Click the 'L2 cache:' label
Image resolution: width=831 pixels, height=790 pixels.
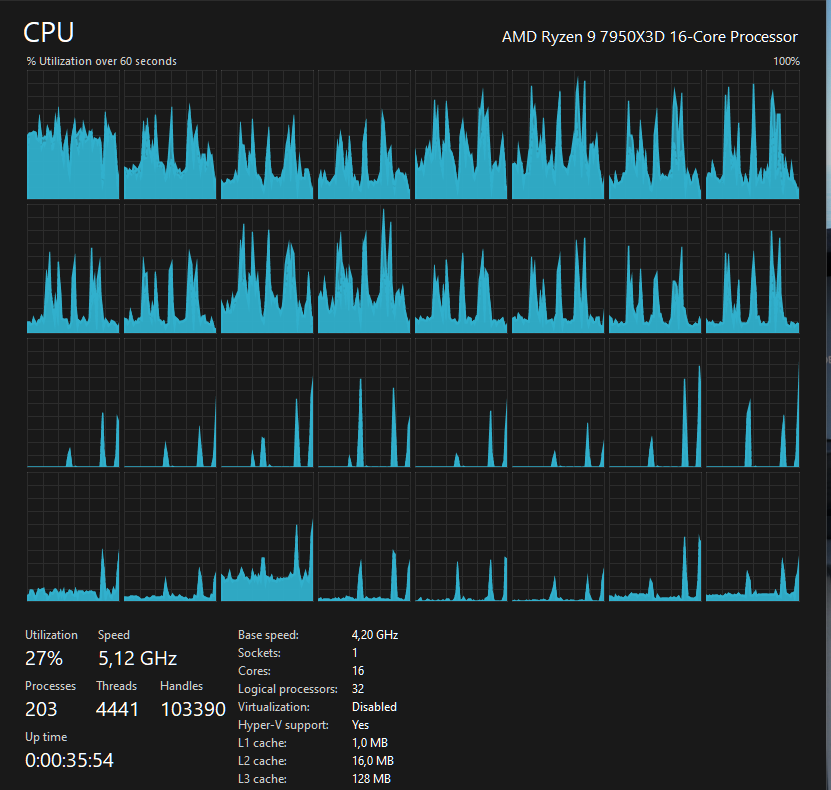[262, 761]
